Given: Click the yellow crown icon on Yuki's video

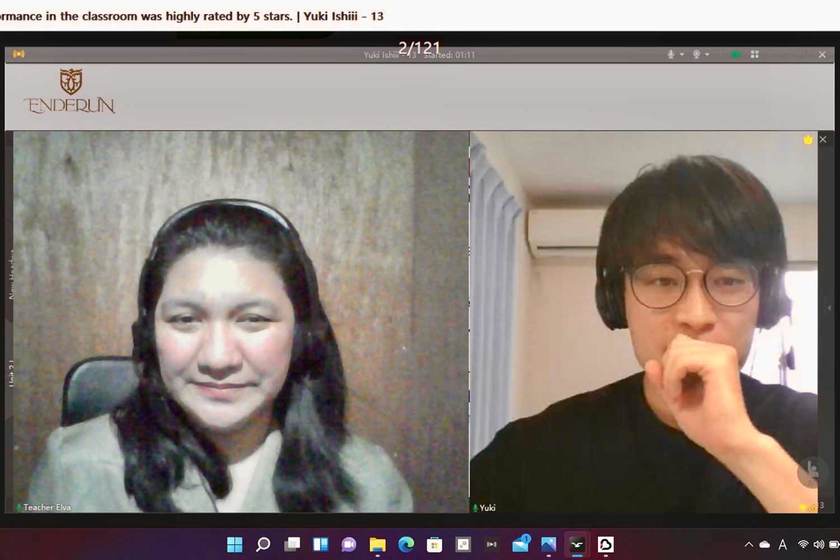Looking at the screenshot, I should tap(808, 140).
